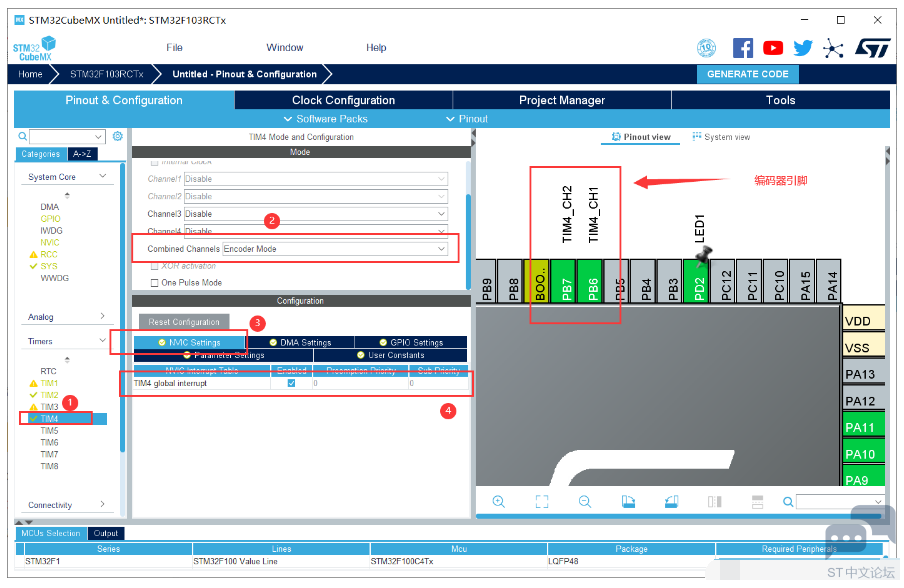Switch to the Project Manager tab

[x=562, y=100]
